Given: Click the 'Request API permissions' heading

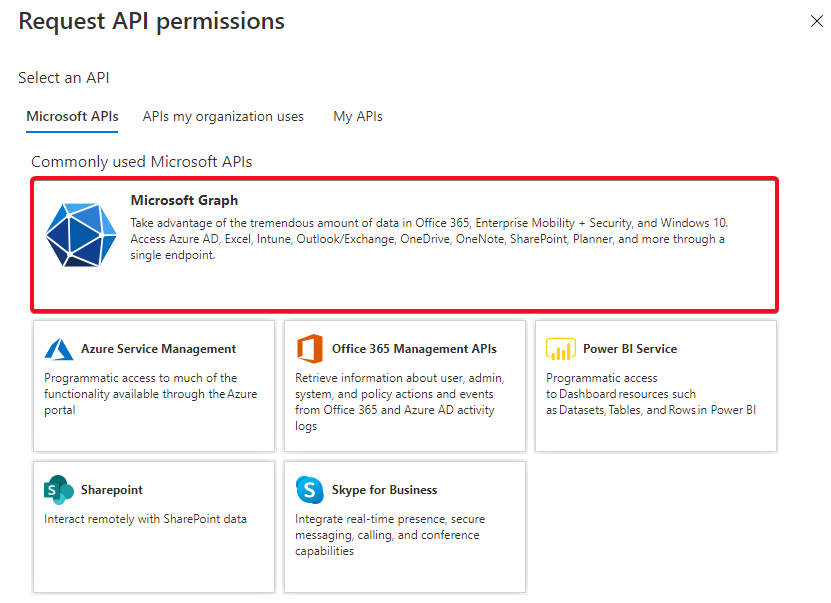Looking at the screenshot, I should [152, 22].
